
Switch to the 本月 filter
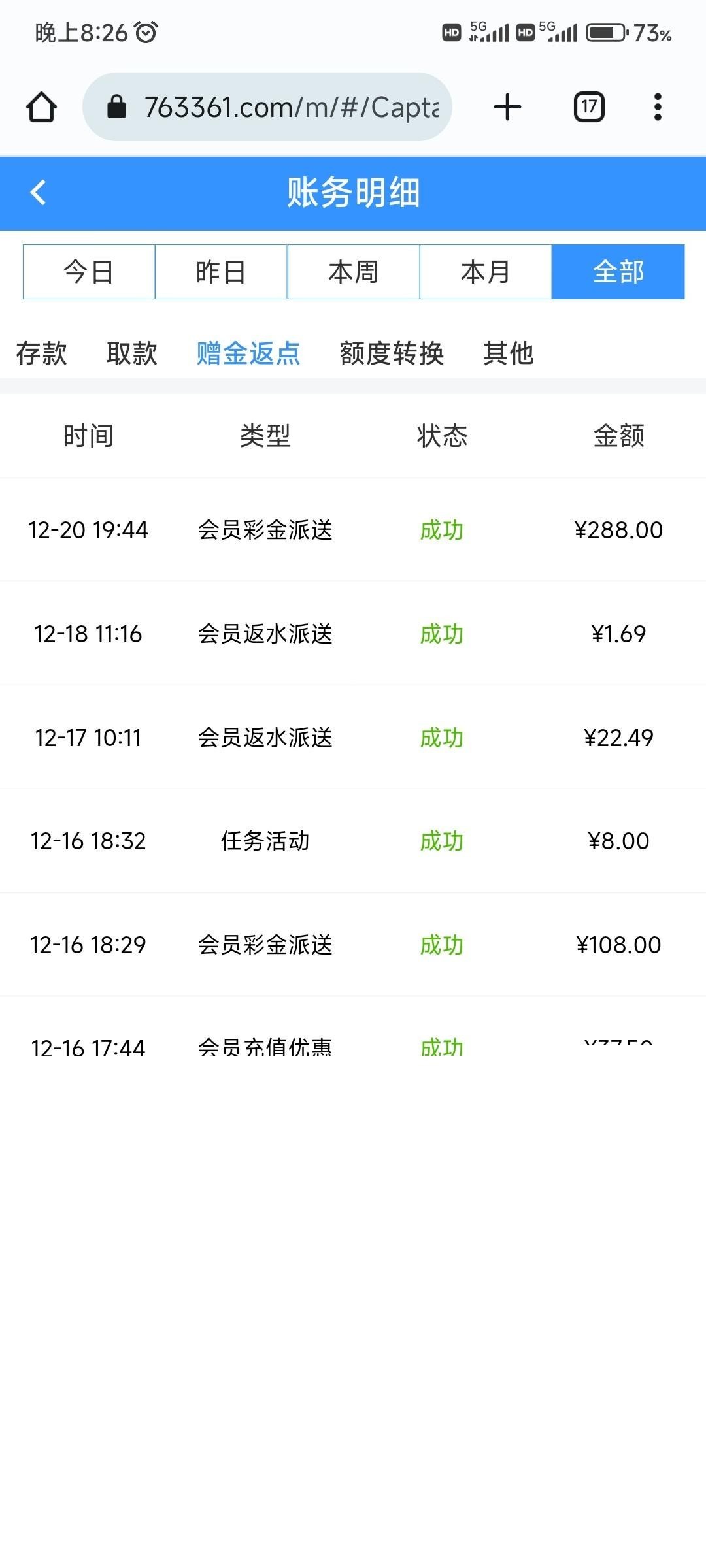486,272
